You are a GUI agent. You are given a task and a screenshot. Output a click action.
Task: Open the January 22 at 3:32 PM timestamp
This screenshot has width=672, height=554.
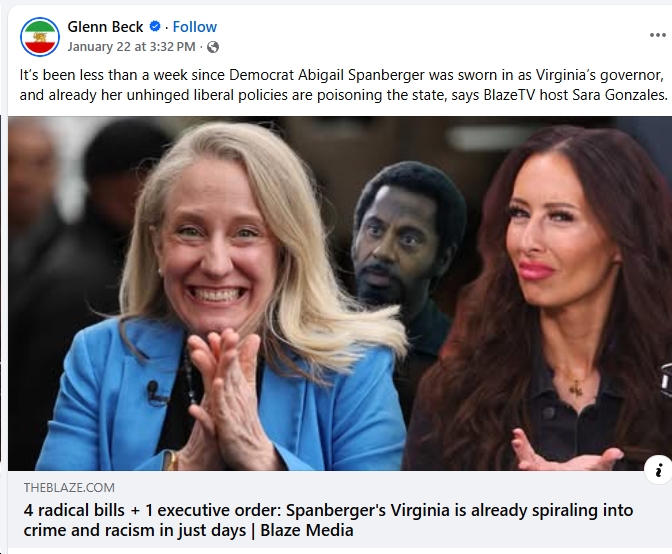pyautogui.click(x=131, y=47)
